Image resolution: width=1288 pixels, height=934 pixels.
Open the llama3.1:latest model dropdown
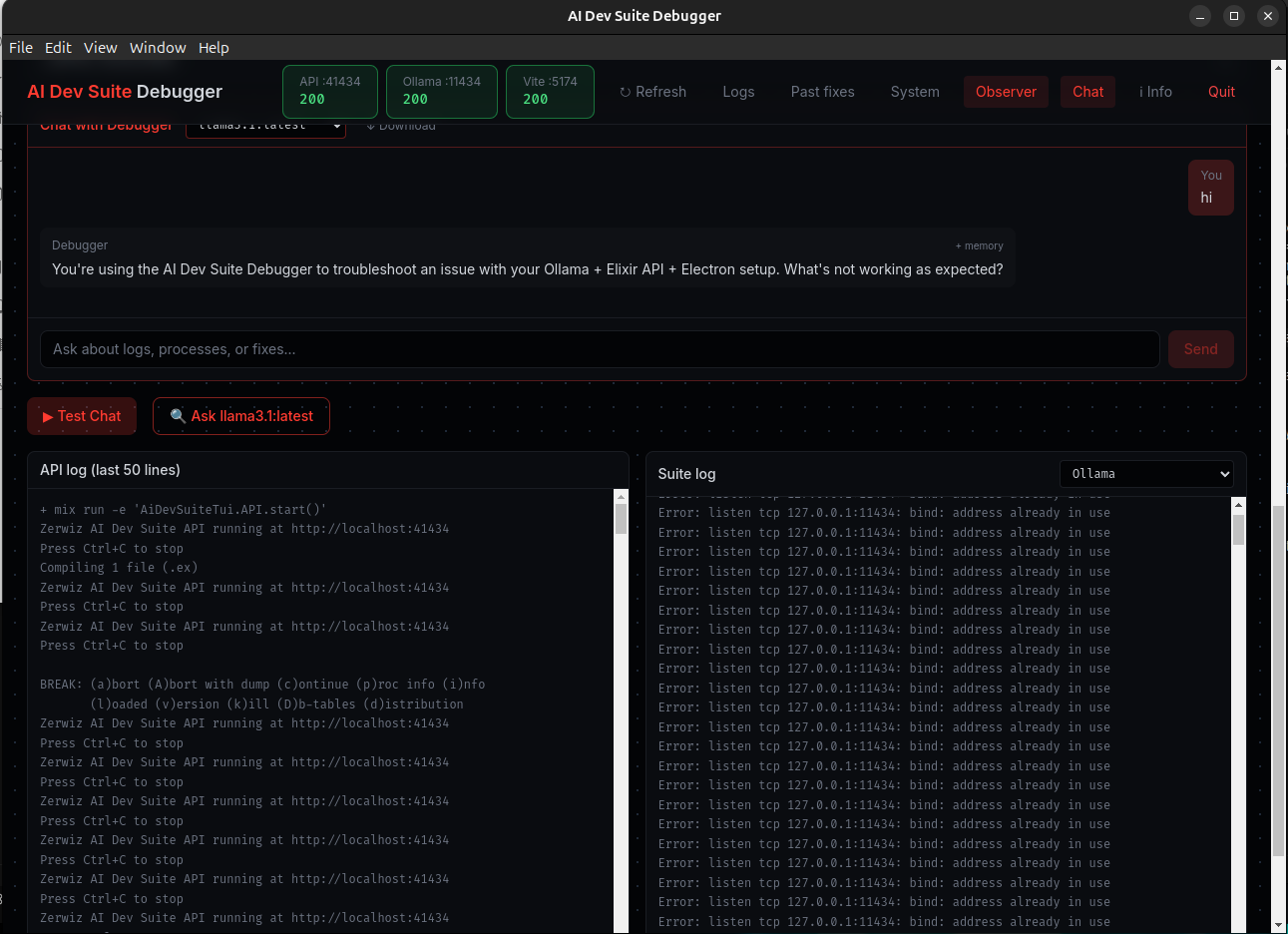tap(265, 125)
